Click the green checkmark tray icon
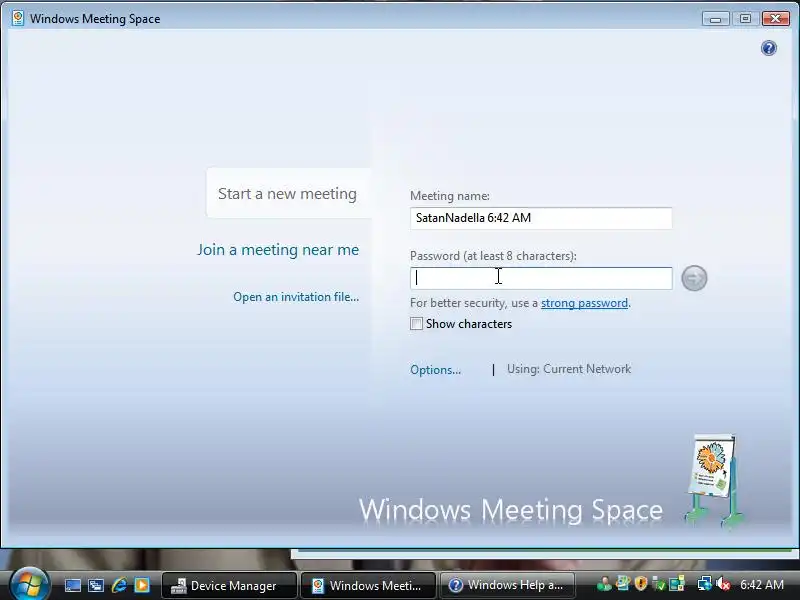This screenshot has width=800, height=600. [x=659, y=585]
